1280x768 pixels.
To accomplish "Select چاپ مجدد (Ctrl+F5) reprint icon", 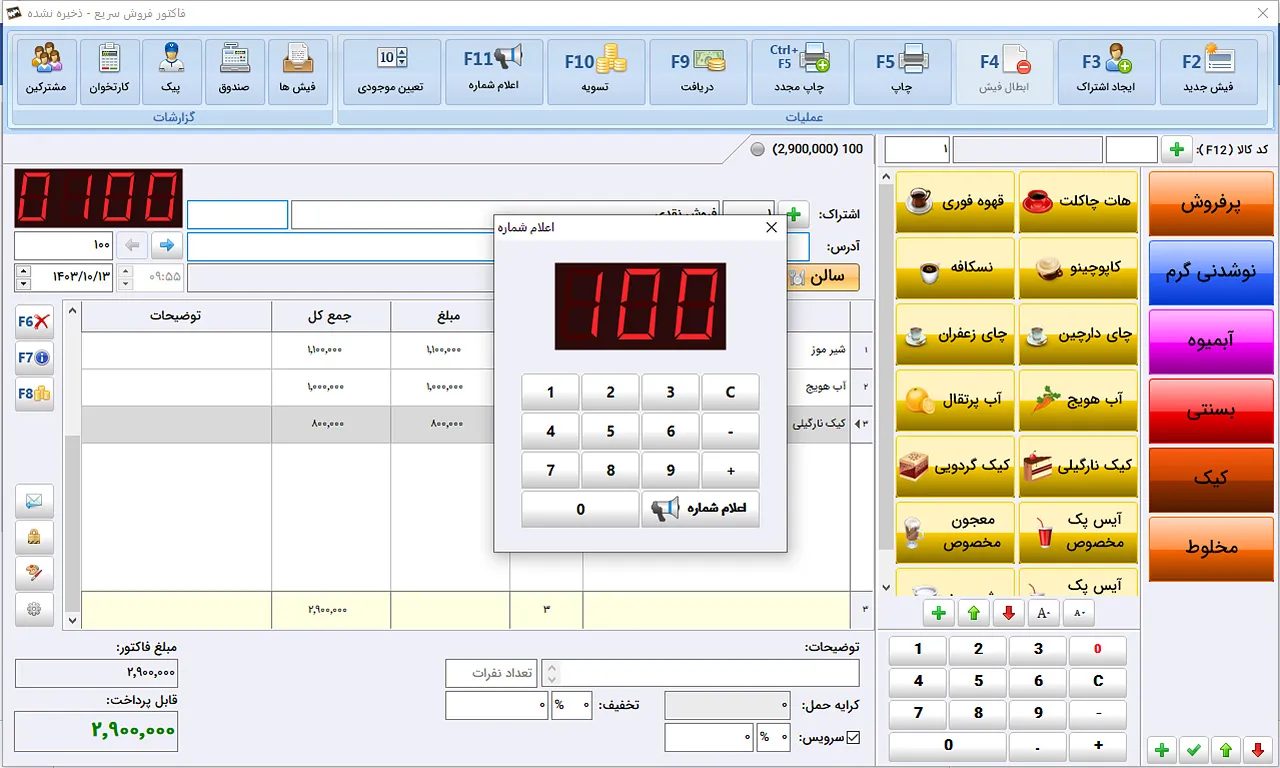I will point(800,72).
